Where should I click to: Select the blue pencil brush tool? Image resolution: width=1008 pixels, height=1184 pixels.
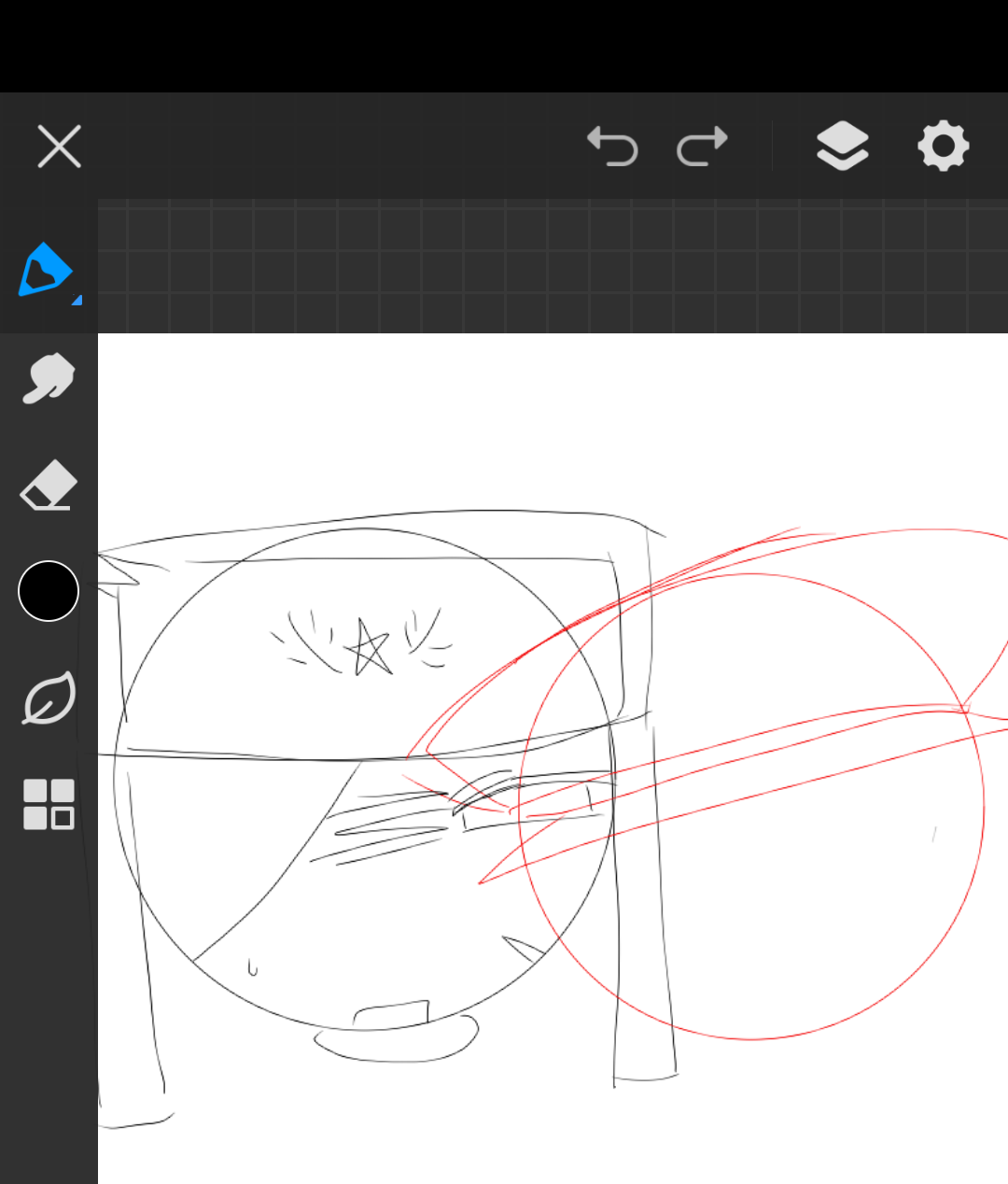pyautogui.click(x=44, y=270)
